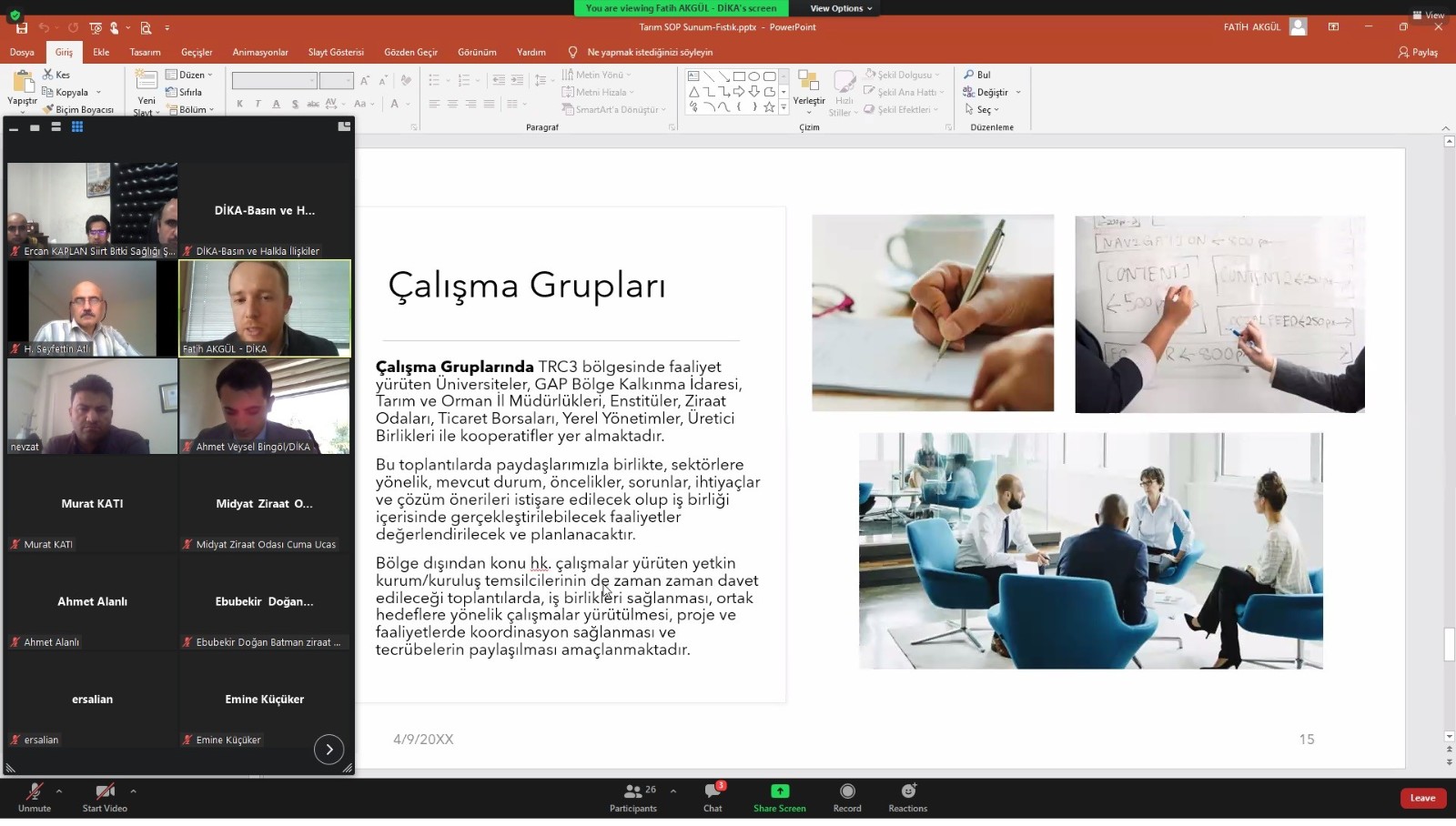Screen dimensions: 1456x826
Task: Select Fatih AKGÜL - DİKA video thumbnail
Action: click(265, 308)
